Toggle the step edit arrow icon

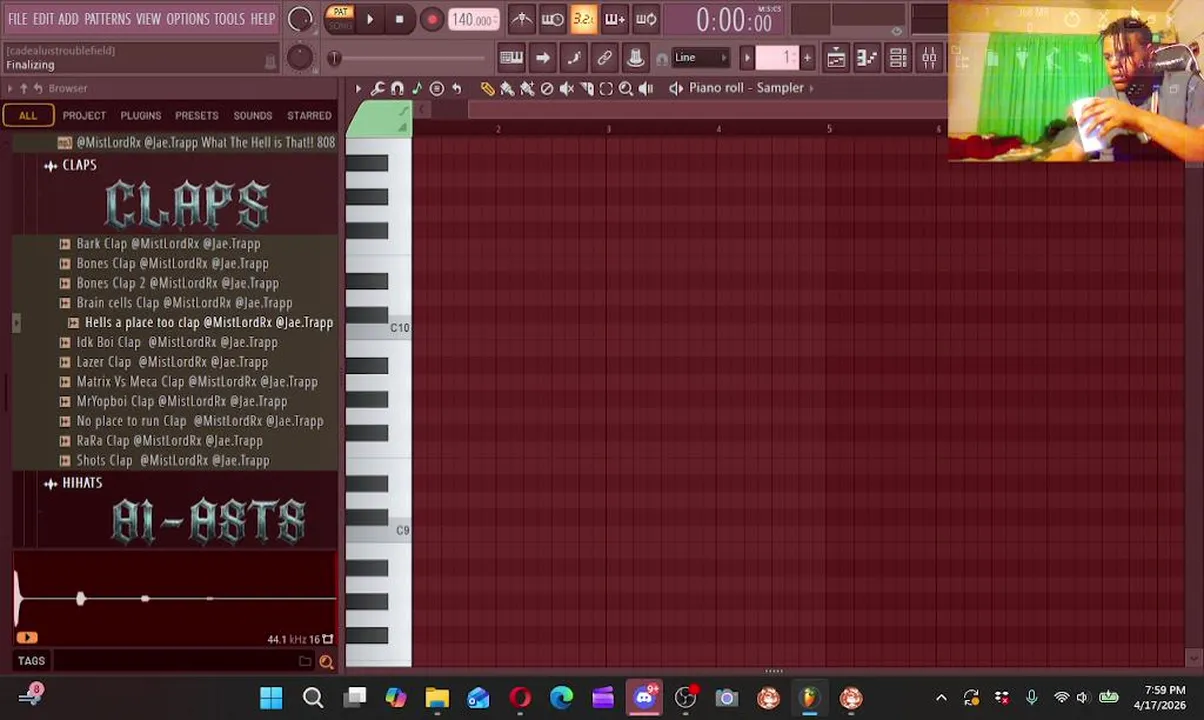click(542, 58)
